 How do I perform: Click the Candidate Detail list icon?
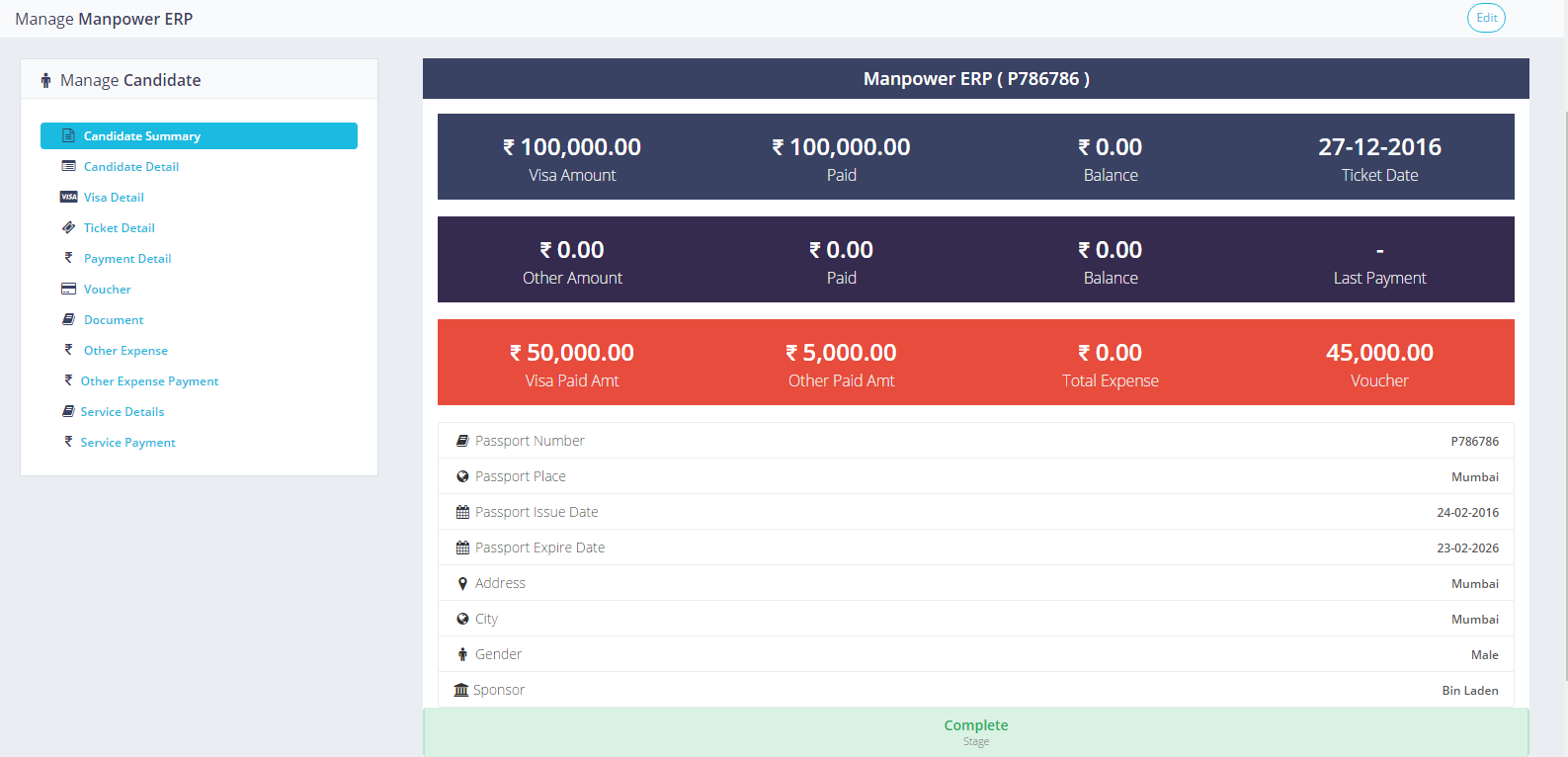pos(68,166)
